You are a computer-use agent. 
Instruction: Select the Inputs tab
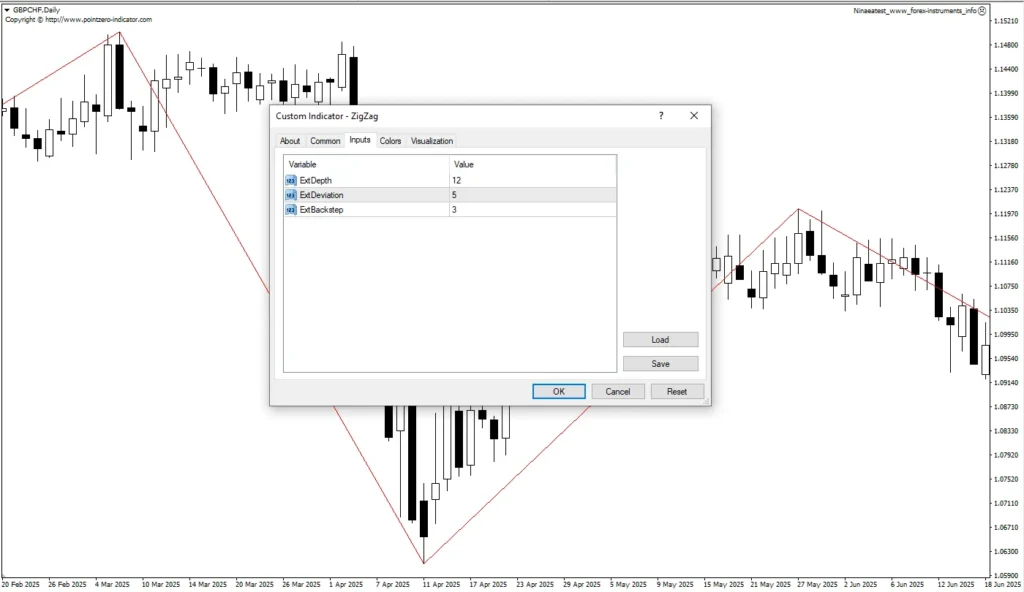click(360, 140)
